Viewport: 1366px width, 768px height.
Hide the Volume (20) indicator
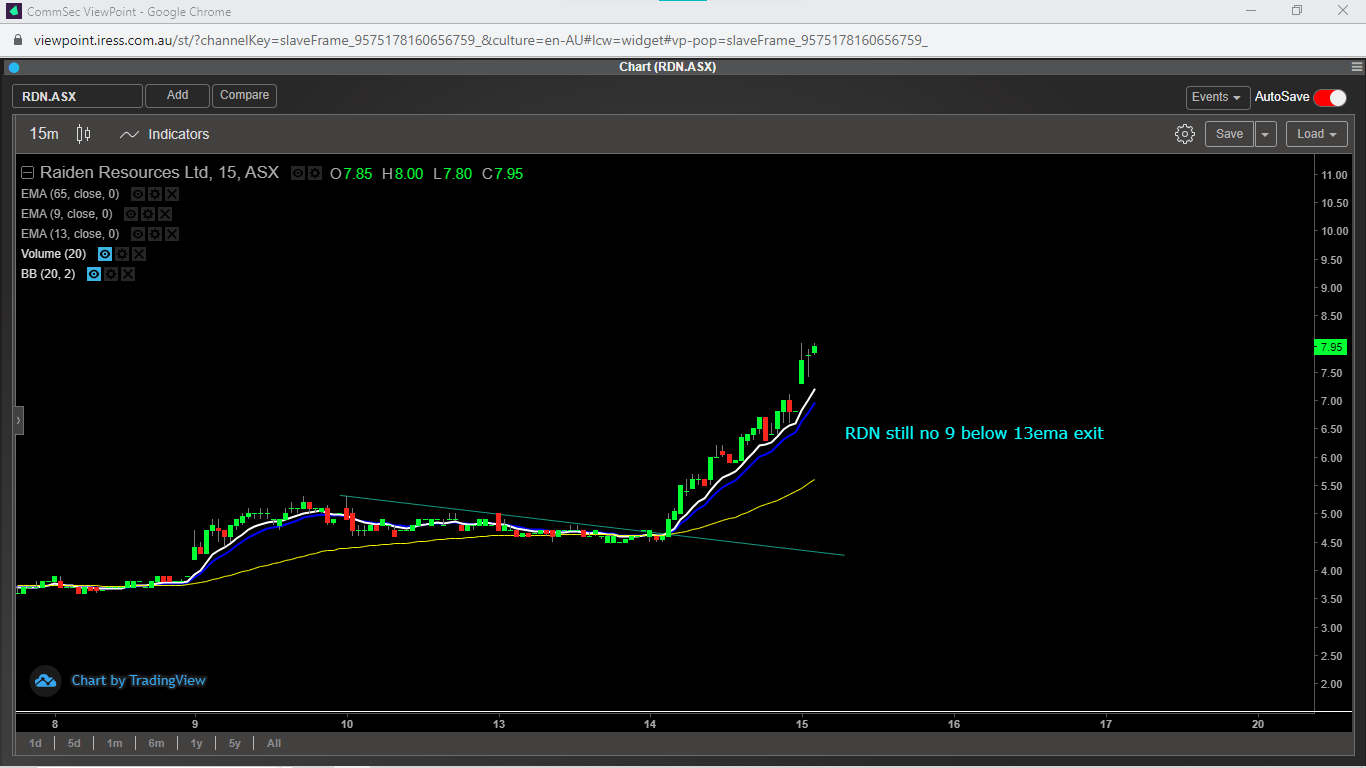[x=105, y=254]
